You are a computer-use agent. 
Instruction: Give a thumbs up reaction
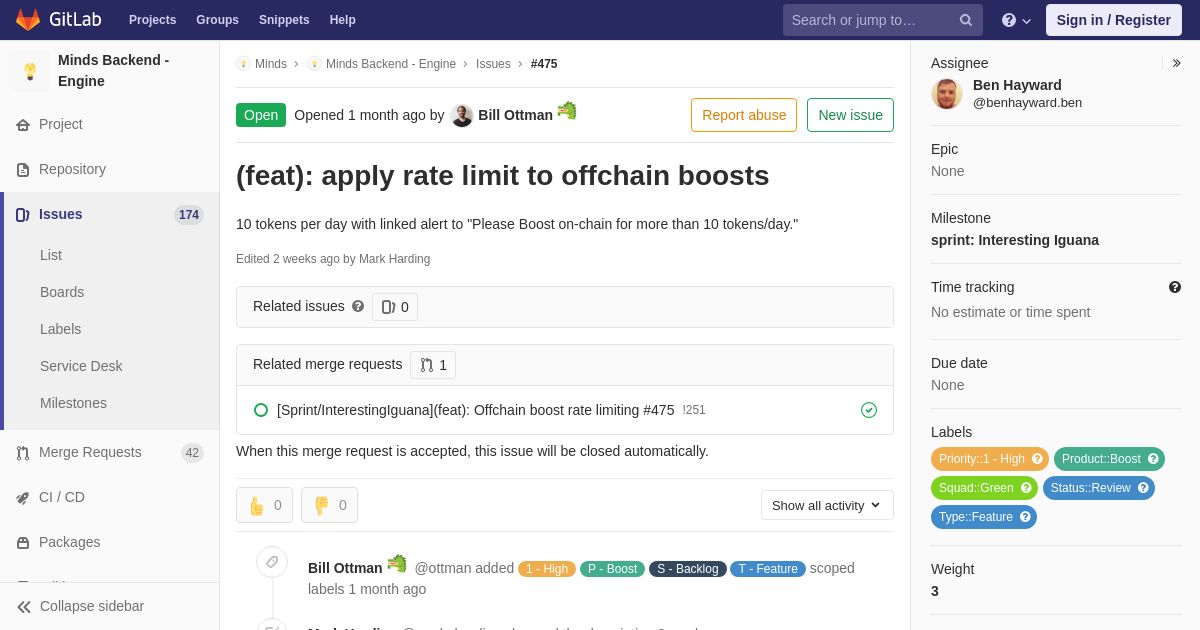264,505
